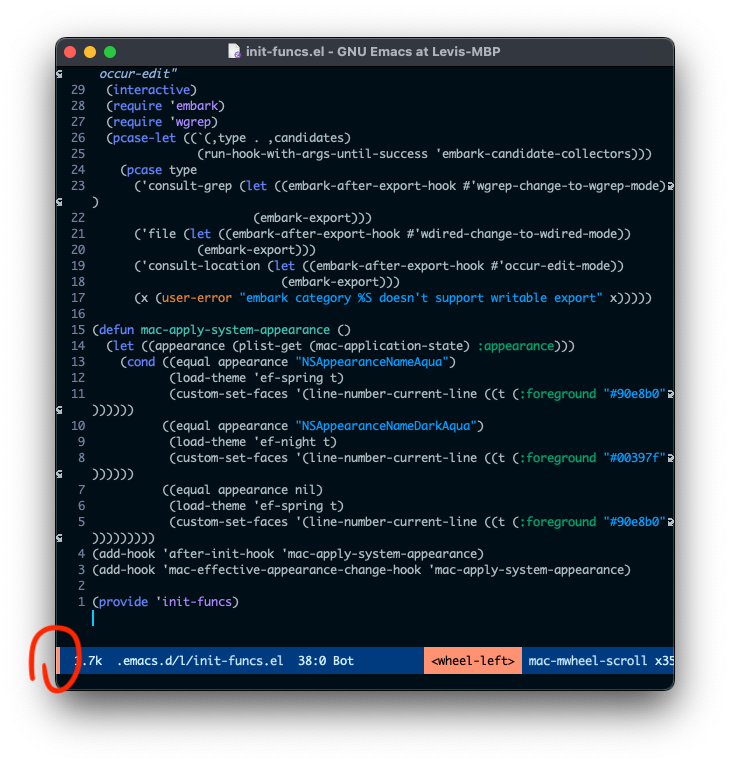The width and height of the screenshot is (730, 764).
Task: Click mac-application-state on line 14
Action: (389, 346)
